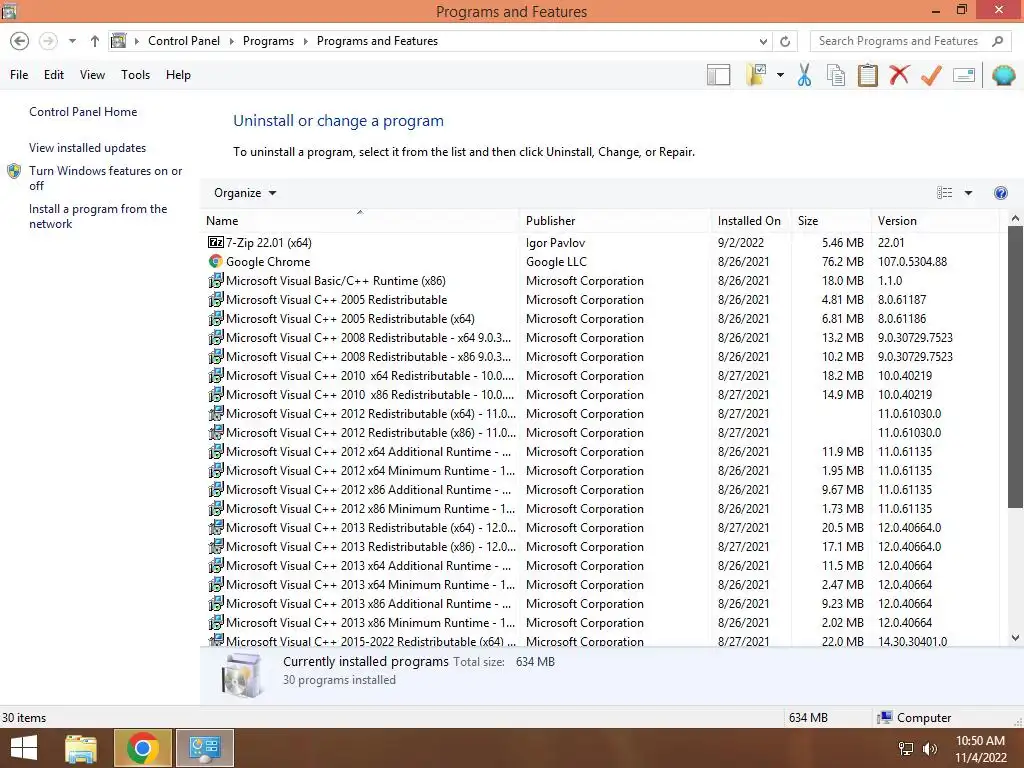The height and width of the screenshot is (768, 1024).
Task: Go up one level with the Up arrow
Action: (x=95, y=41)
